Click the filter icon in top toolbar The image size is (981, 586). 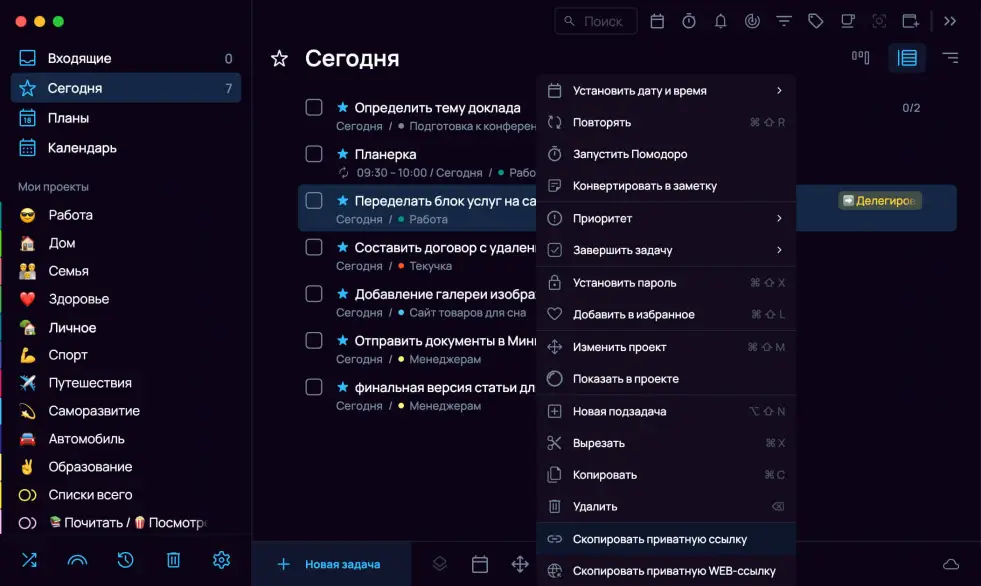(784, 21)
